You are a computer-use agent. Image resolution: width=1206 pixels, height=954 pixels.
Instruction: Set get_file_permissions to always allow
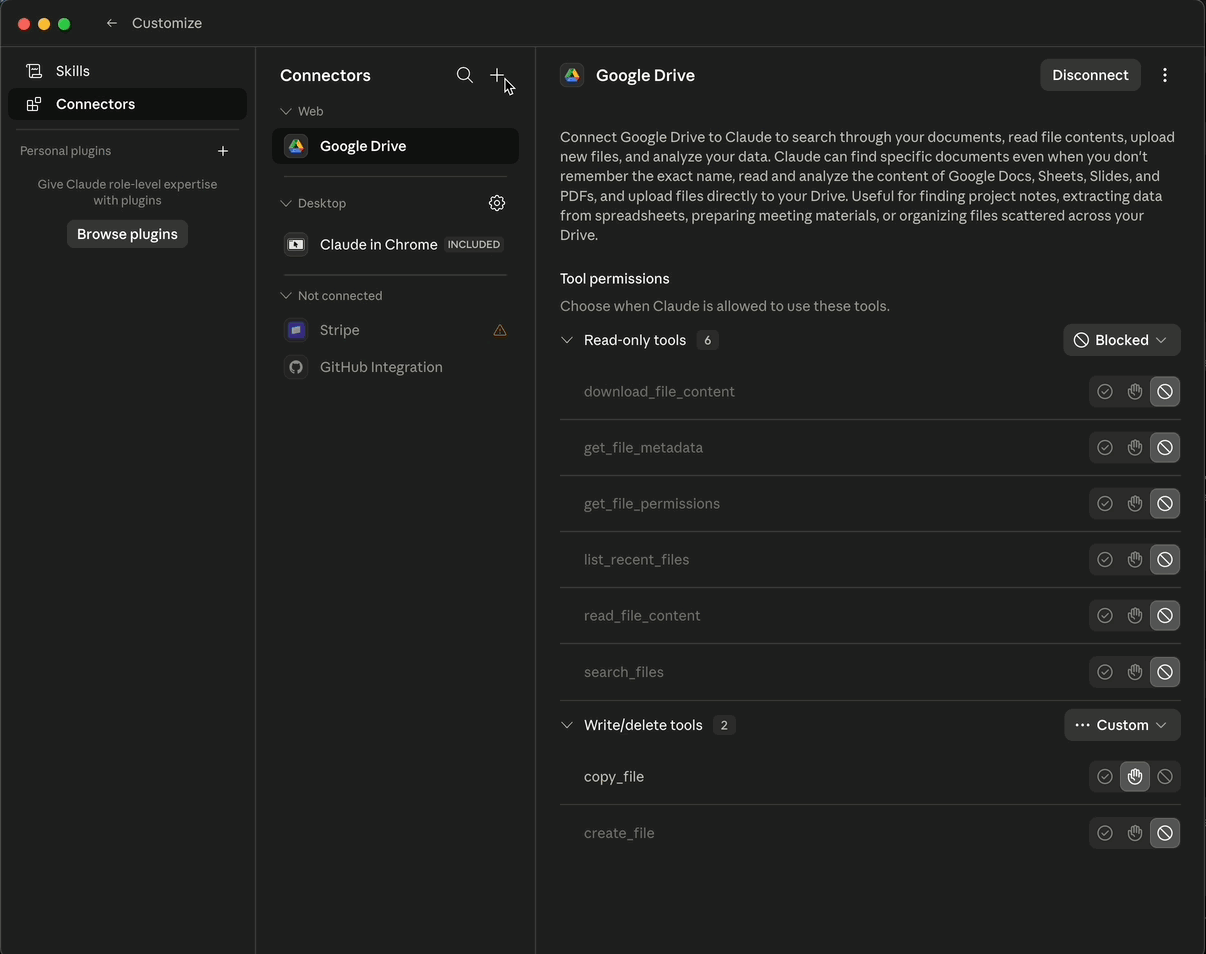[x=1105, y=504]
